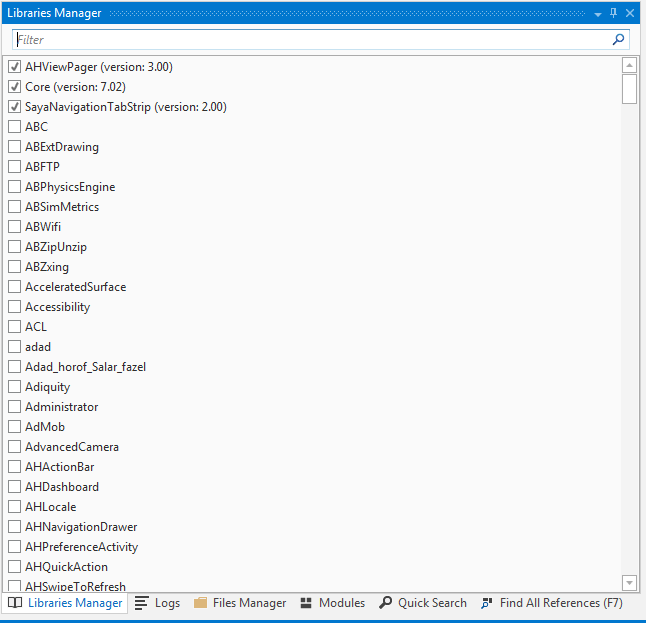
Task: Click the Find All References icon
Action: [487, 603]
